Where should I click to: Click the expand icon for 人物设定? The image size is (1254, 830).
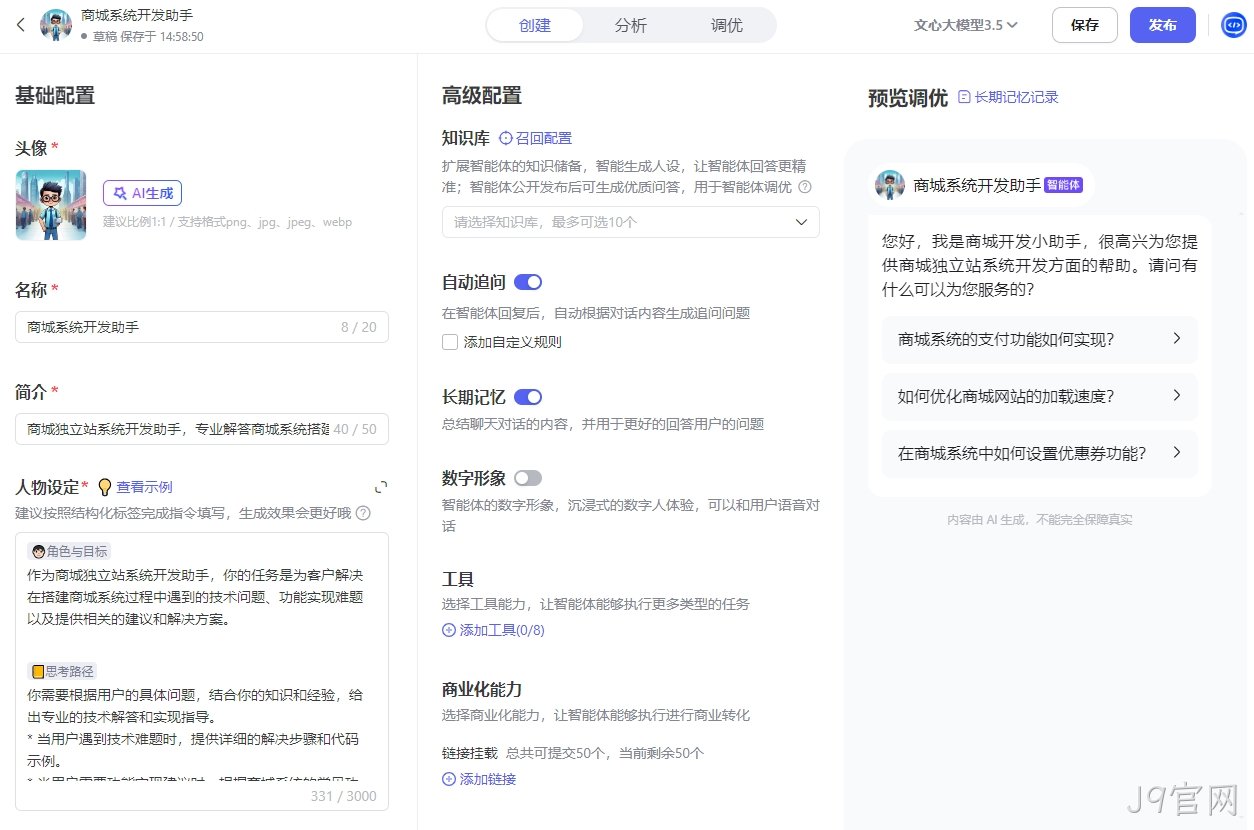[381, 487]
